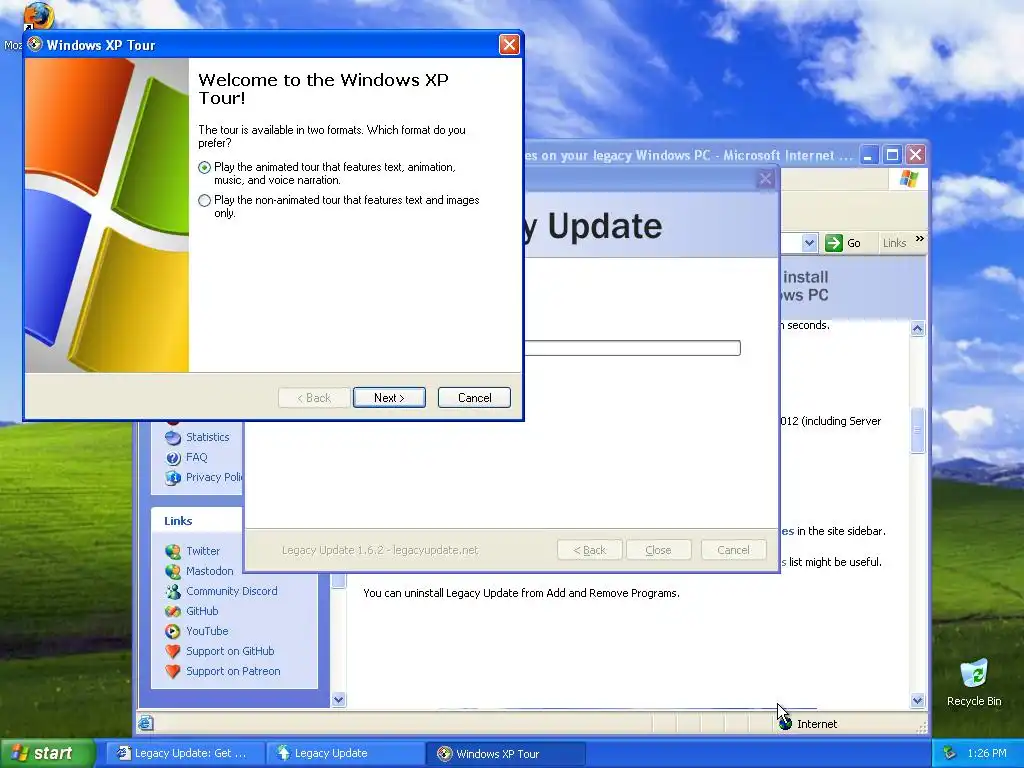Click the Go arrow icon in Internet Explorer
Viewport: 1024px width, 768px height.
click(x=834, y=243)
